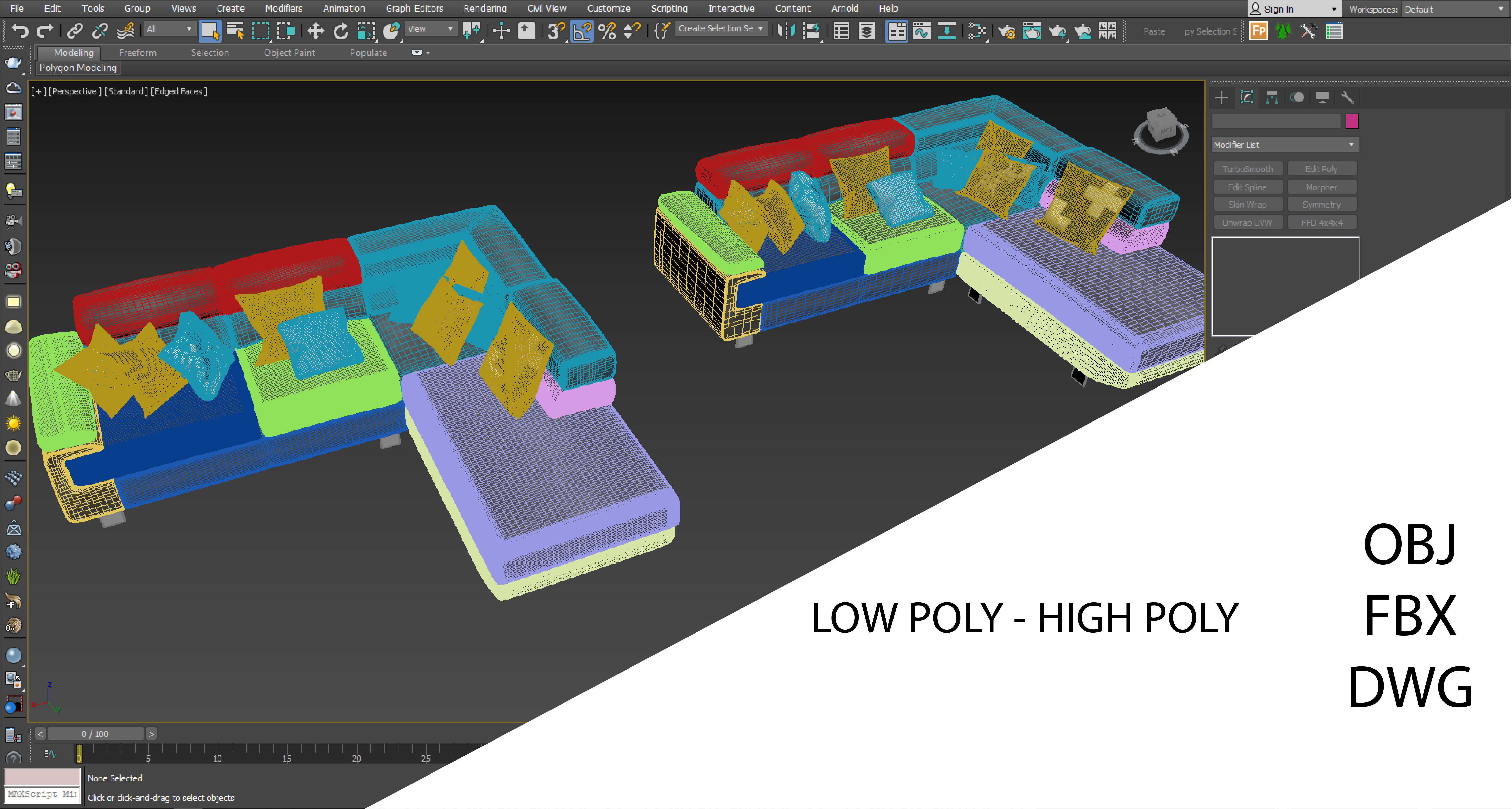Click Use Pivot Point Center icon
Screen dimensions: 1512x809
(472, 30)
